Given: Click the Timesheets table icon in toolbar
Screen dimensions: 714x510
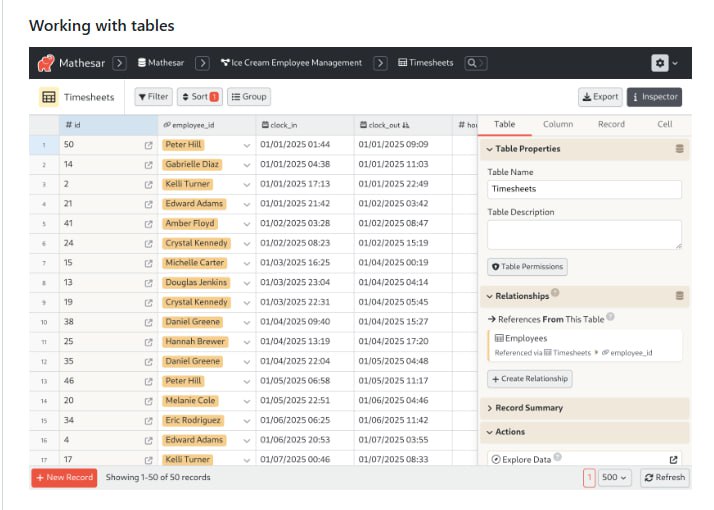Looking at the screenshot, I should [x=48, y=97].
